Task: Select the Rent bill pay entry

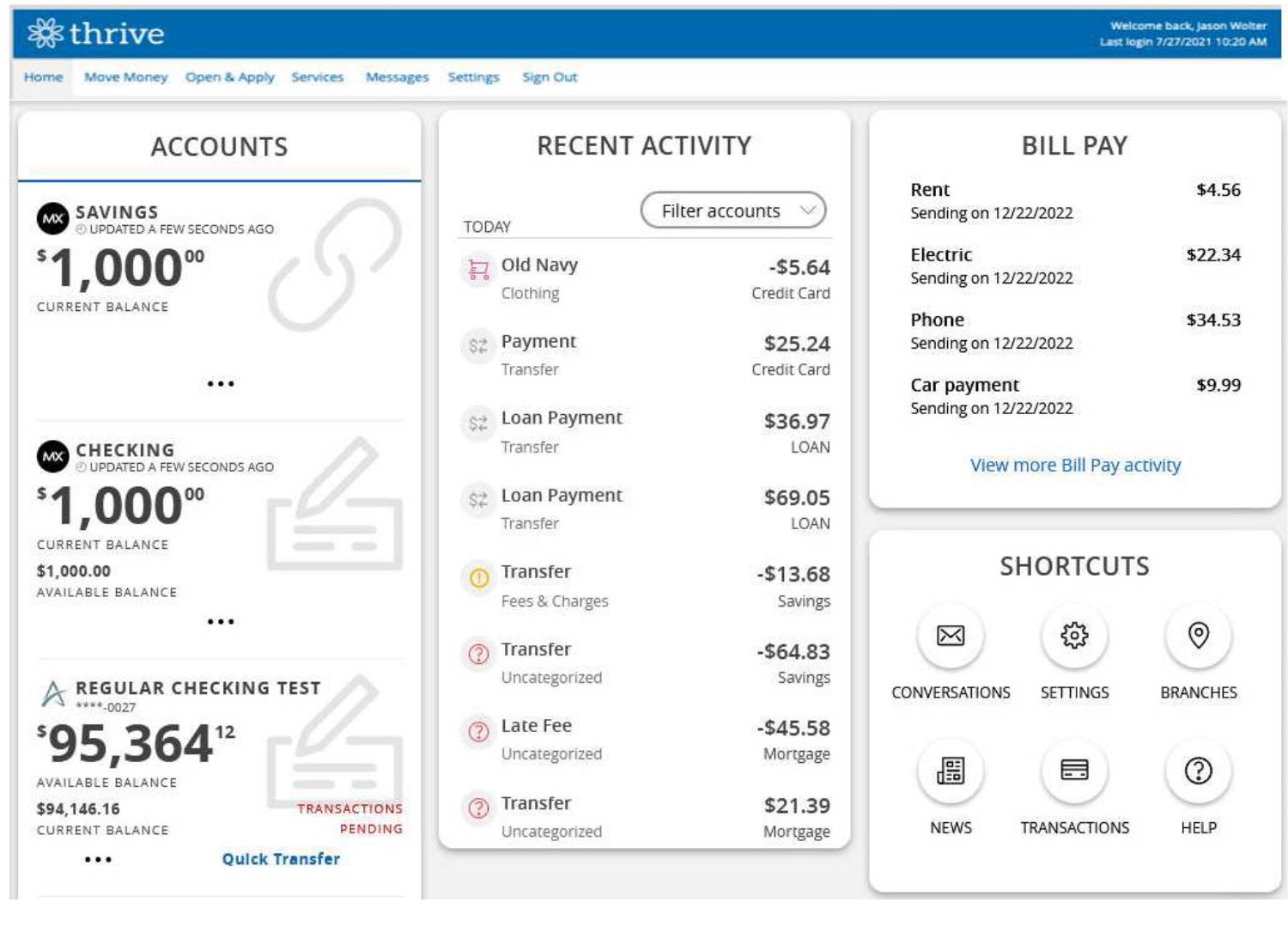Action: pyautogui.click(x=1075, y=201)
